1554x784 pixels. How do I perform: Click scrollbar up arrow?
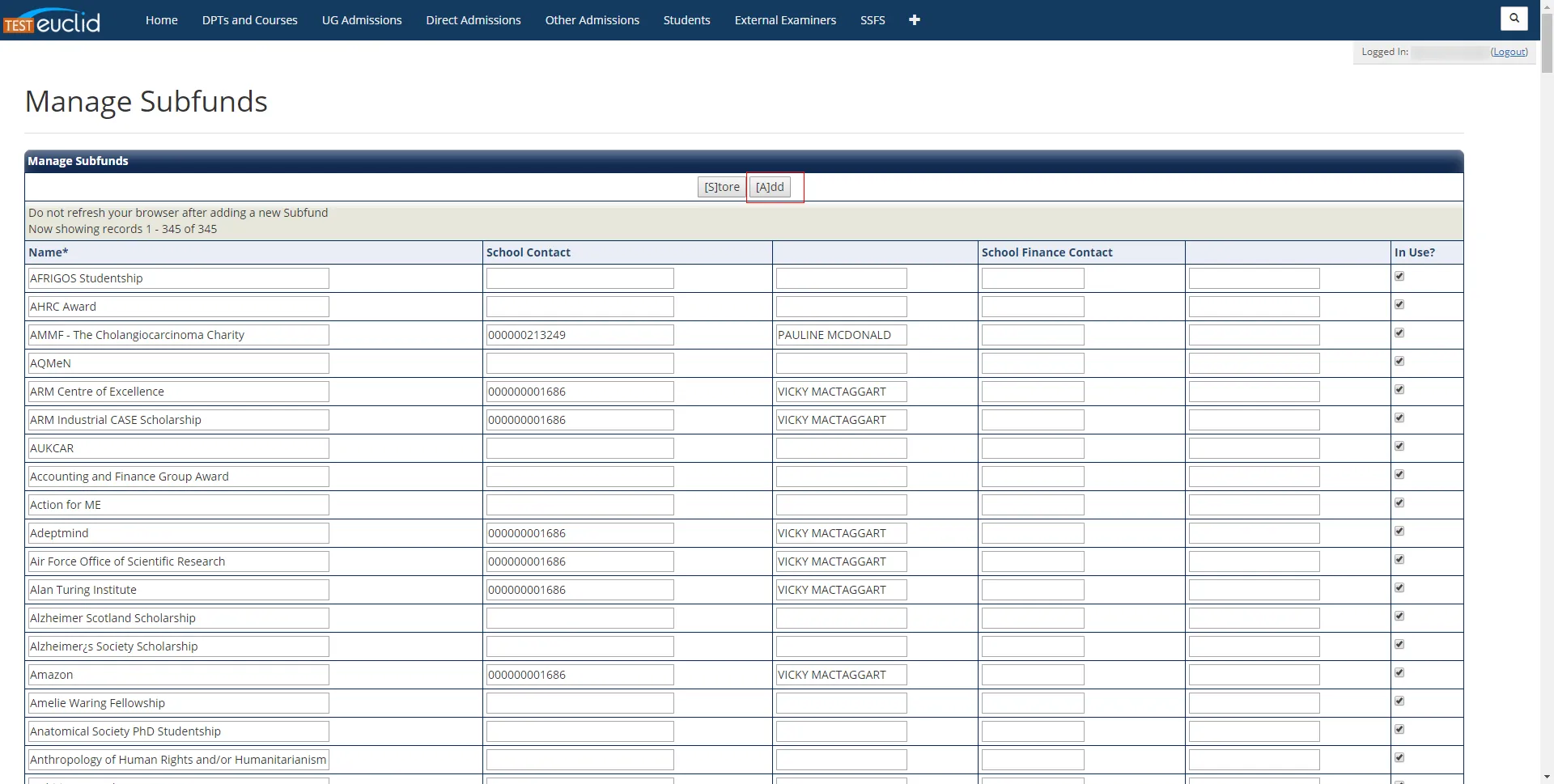coord(1547,6)
